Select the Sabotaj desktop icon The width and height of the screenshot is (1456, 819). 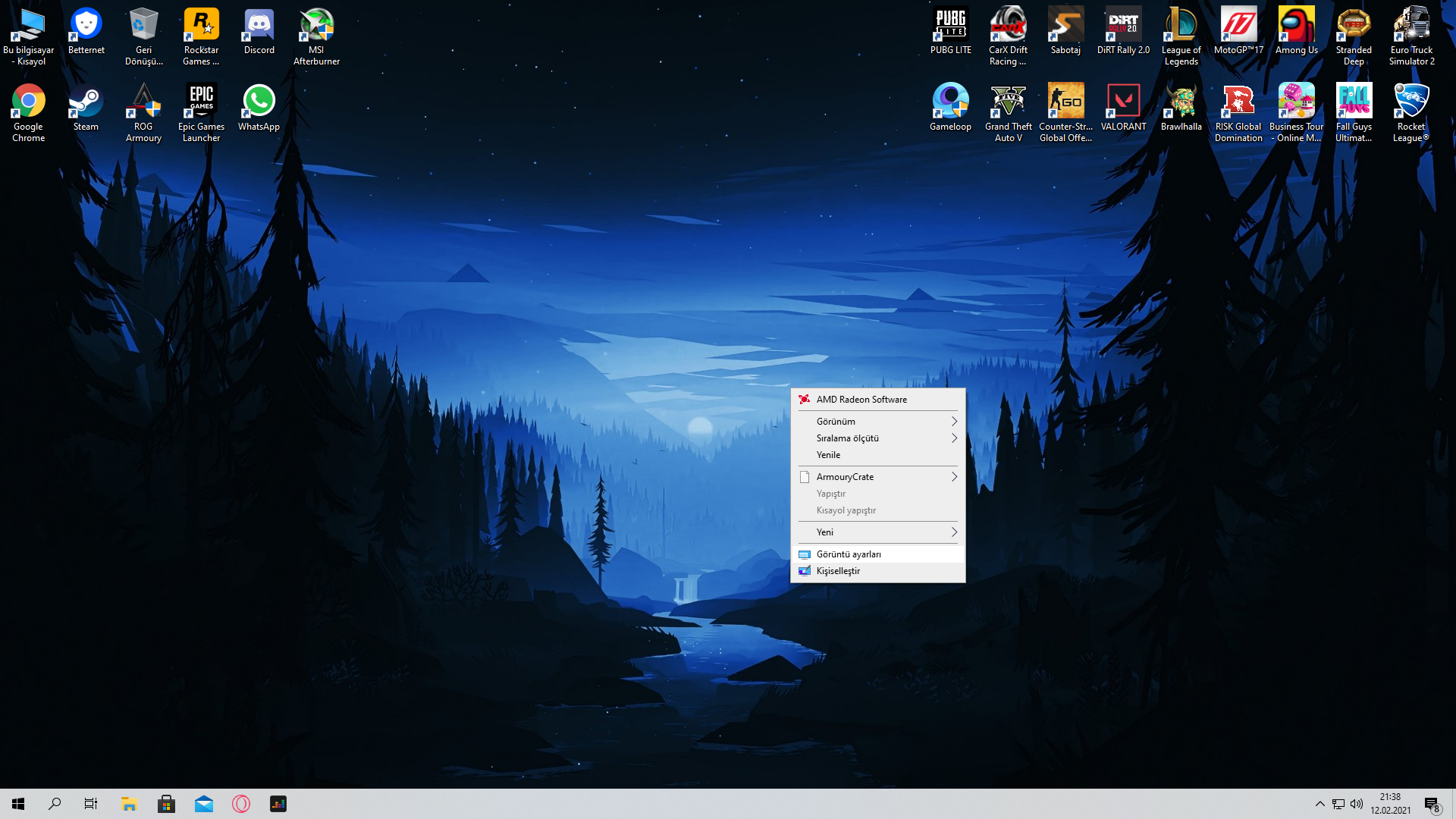pos(1066,31)
